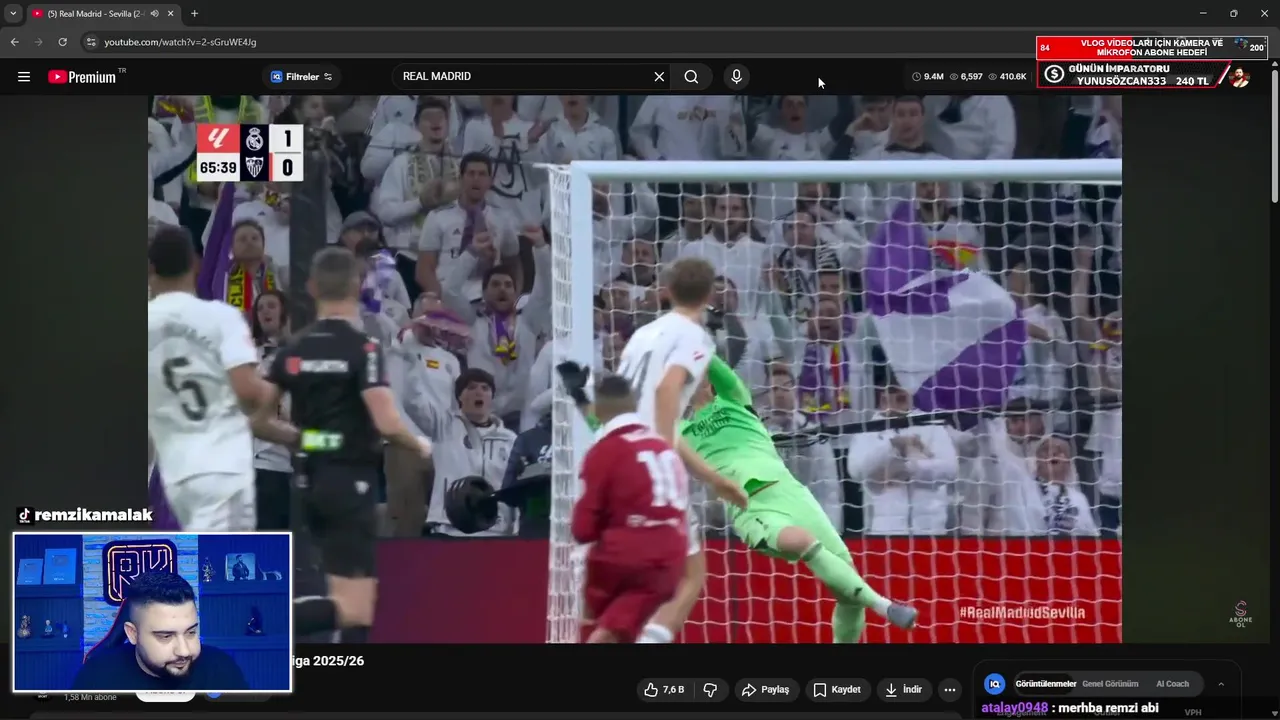Open the YouTube hamburger guide menu
Image resolution: width=1280 pixels, height=720 pixels.
[x=24, y=76]
